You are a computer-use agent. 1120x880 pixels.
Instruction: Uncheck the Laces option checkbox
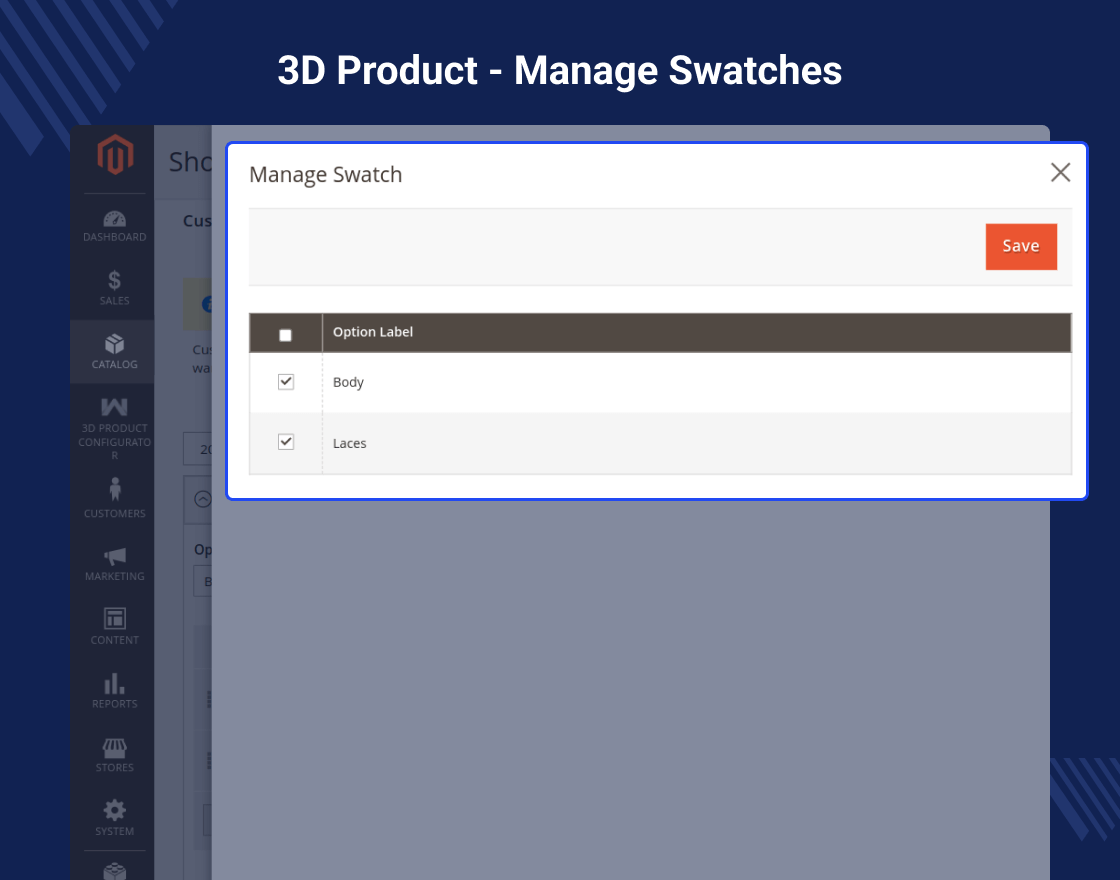tap(286, 442)
